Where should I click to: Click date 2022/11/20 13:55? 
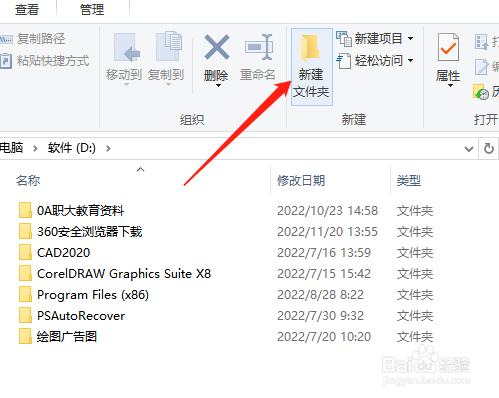click(x=327, y=232)
